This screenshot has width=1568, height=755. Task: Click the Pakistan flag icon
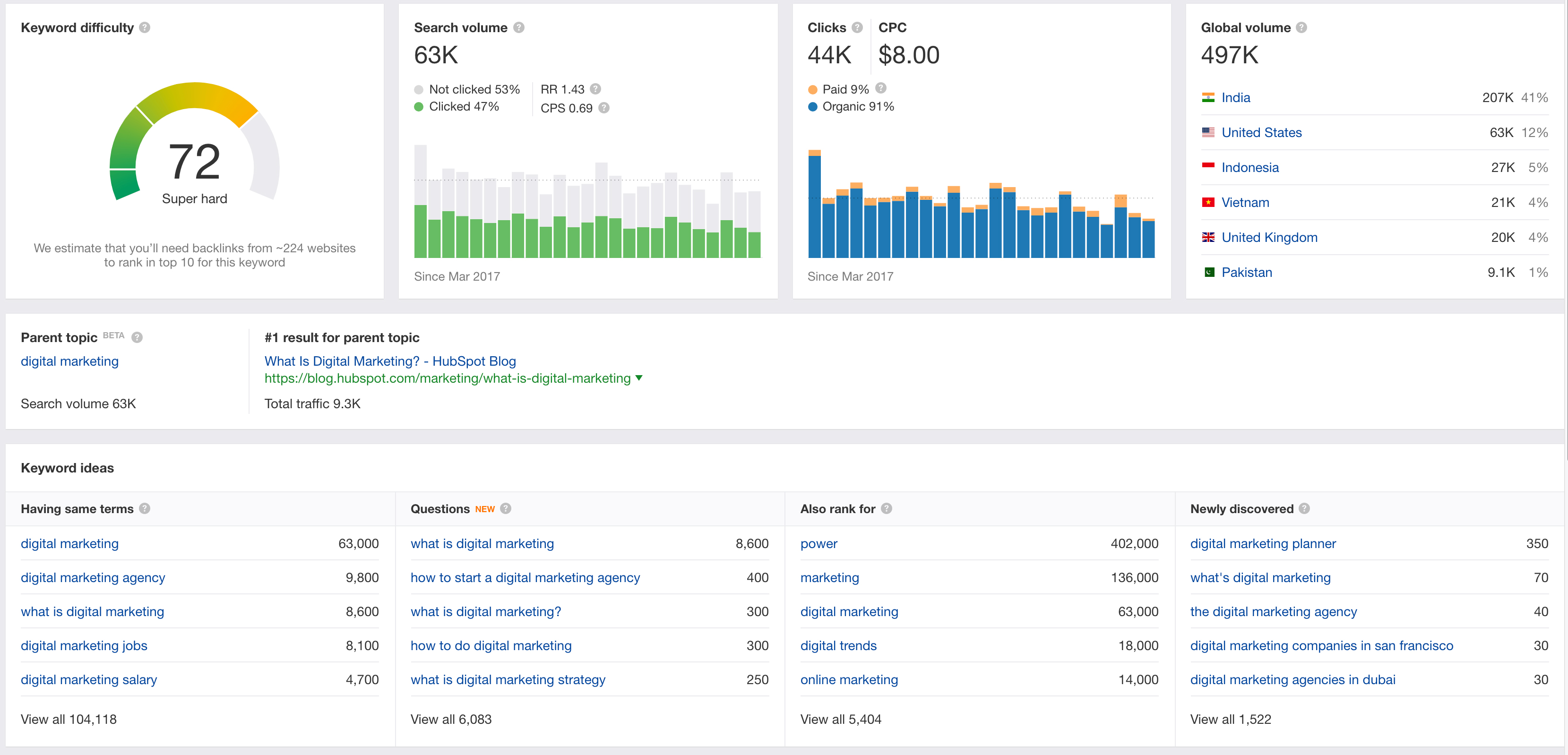(1209, 272)
